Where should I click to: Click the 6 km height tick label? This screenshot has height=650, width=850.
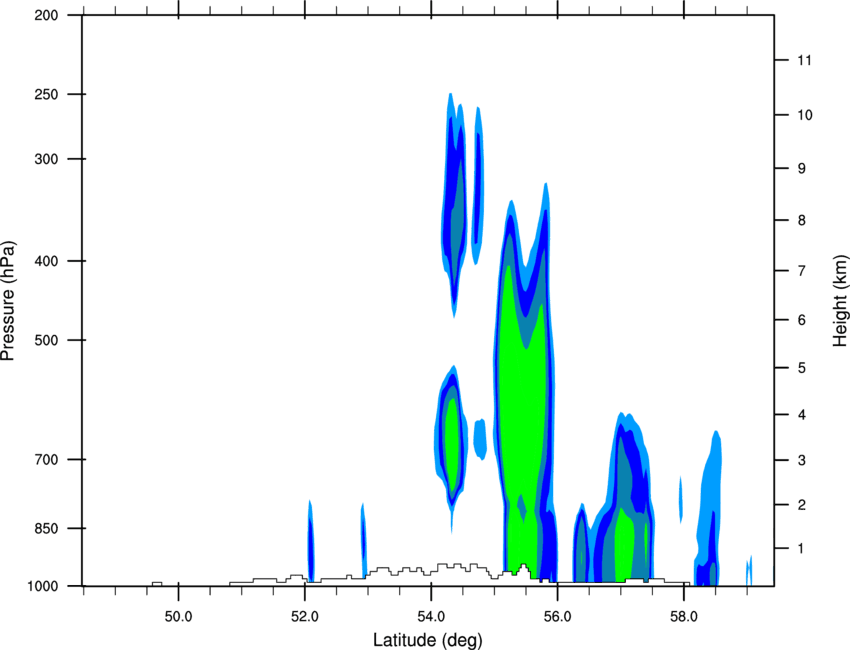click(x=802, y=320)
